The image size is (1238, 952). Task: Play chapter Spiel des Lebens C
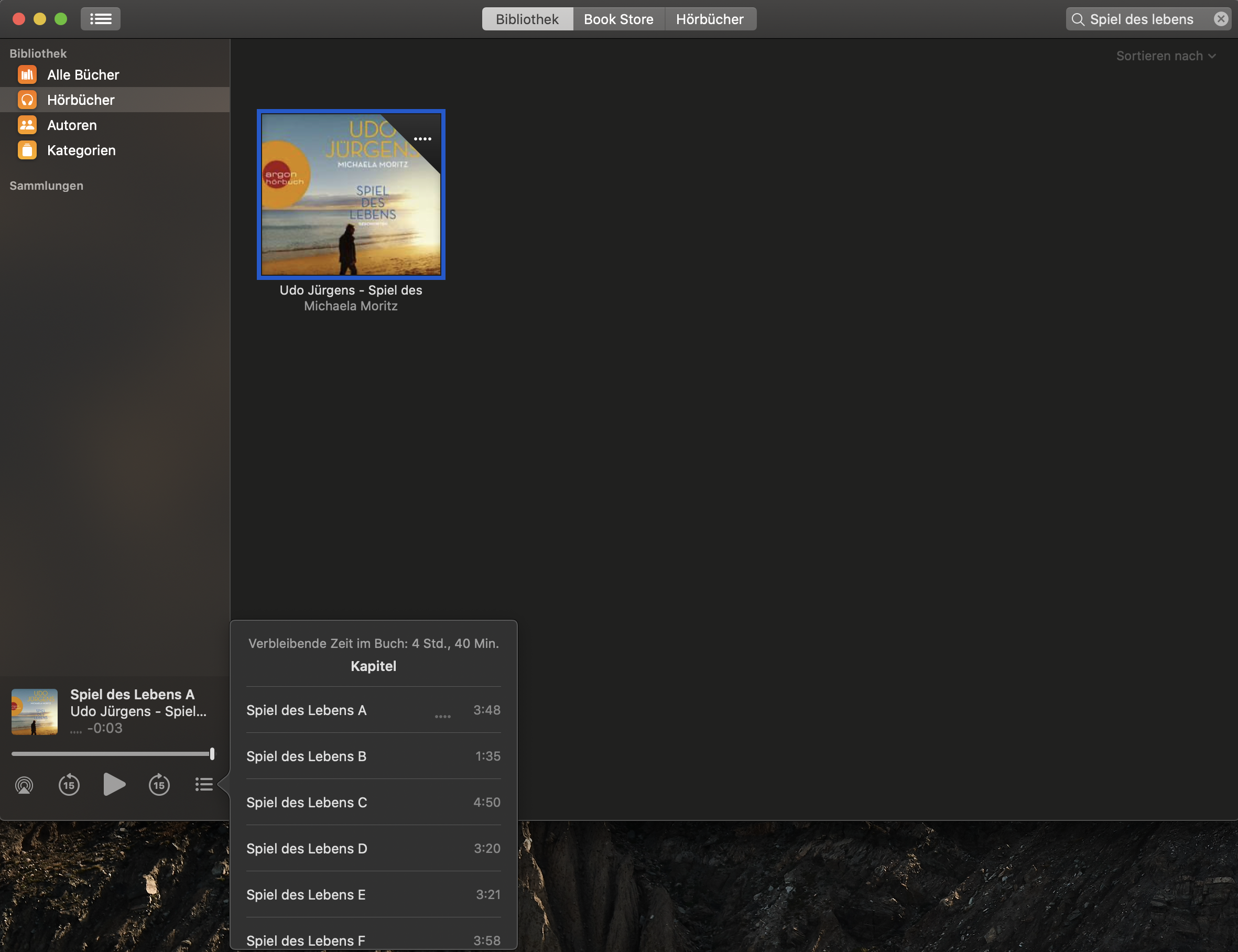pyautogui.click(x=307, y=803)
